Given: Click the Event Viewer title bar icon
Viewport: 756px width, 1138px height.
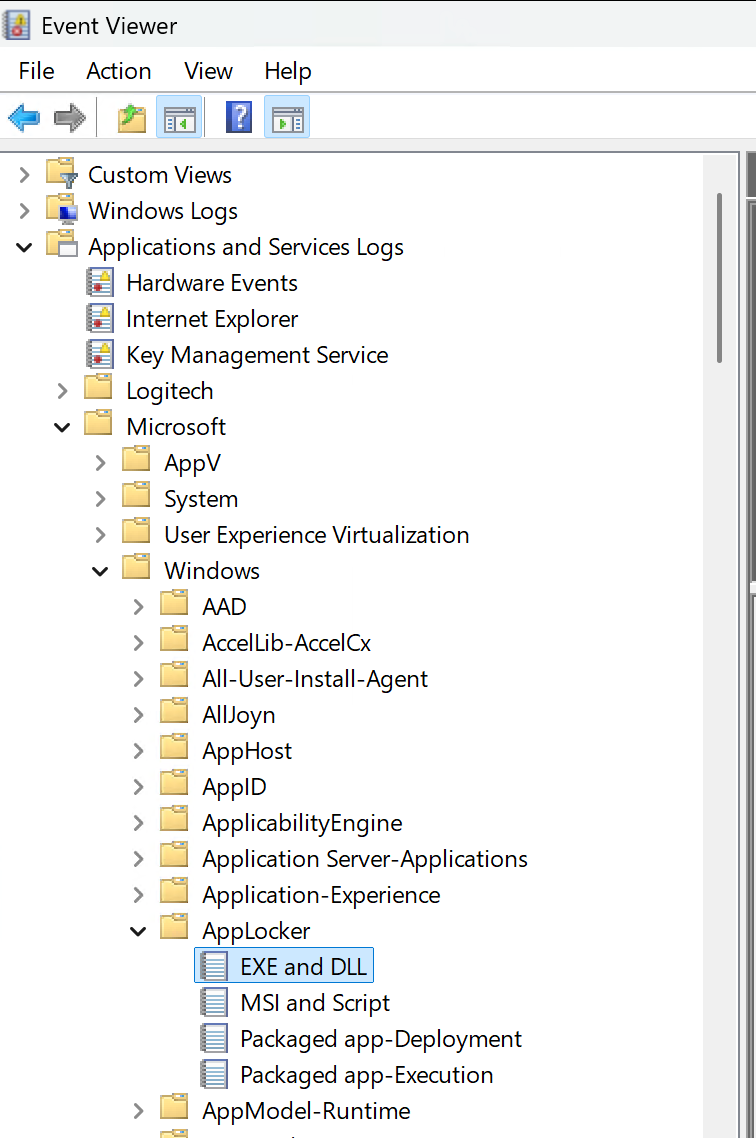Looking at the screenshot, I should pos(16,24).
